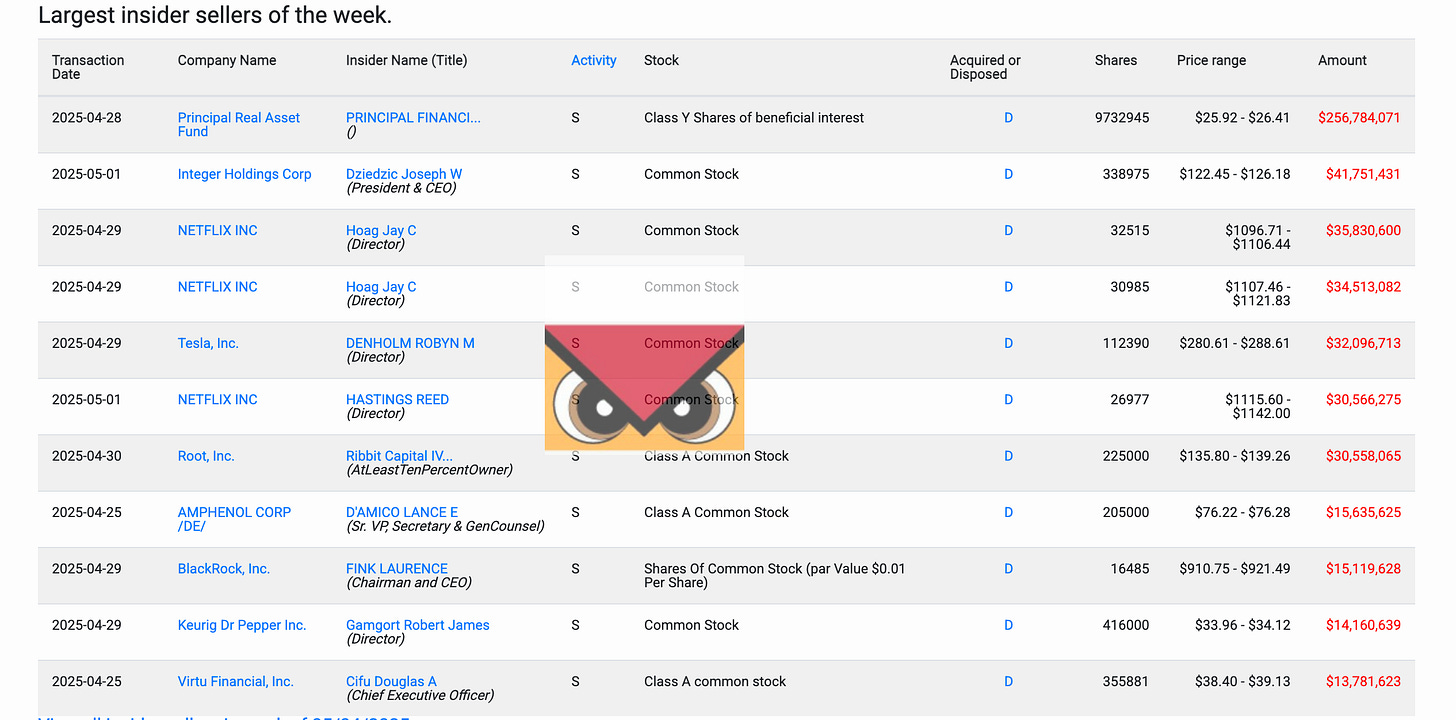Select the $30,566,275 amount
Screen dimensions: 1456x720
coord(1363,399)
